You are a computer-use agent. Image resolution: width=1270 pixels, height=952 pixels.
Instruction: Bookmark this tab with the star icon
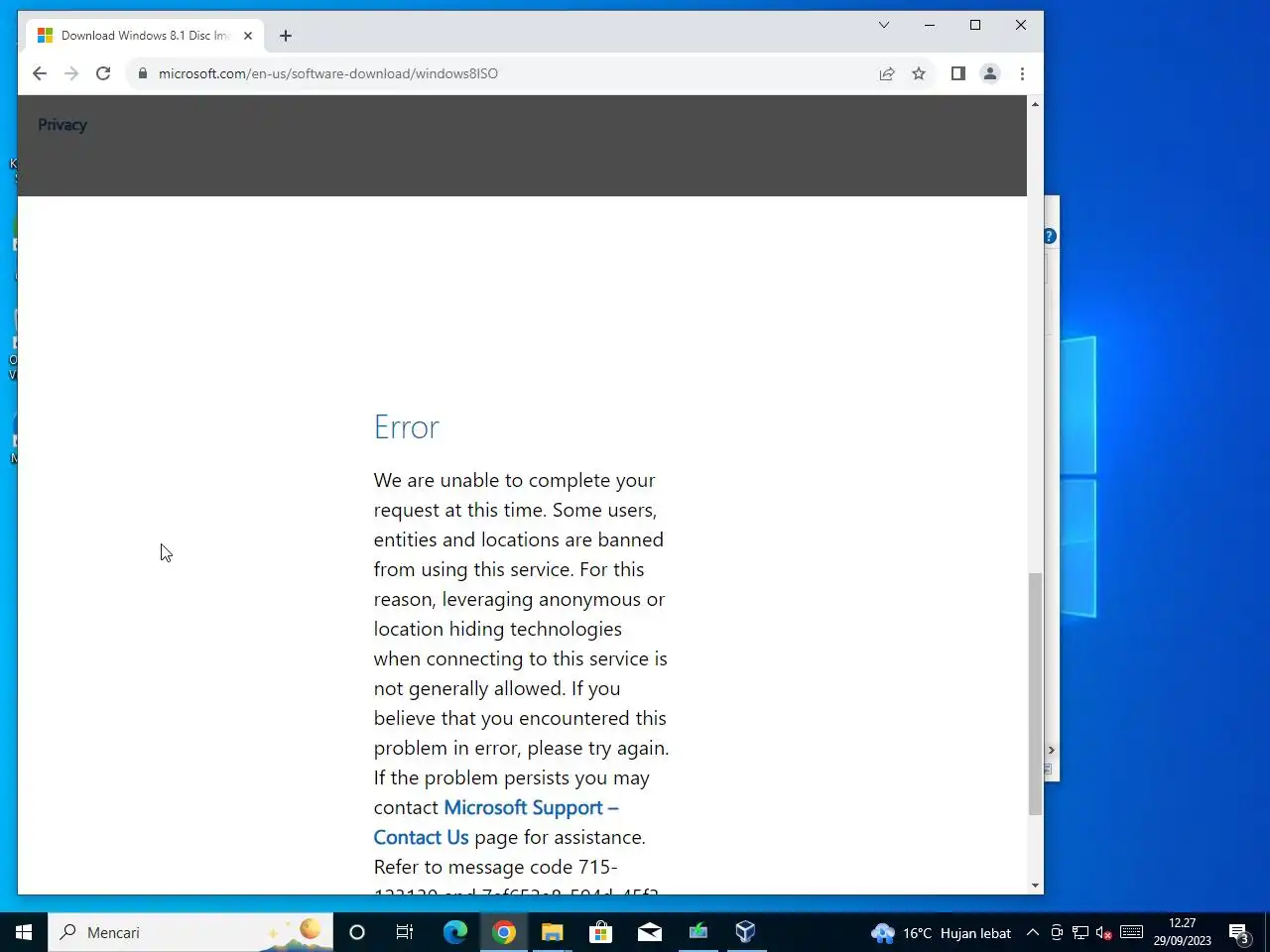pyautogui.click(x=919, y=73)
